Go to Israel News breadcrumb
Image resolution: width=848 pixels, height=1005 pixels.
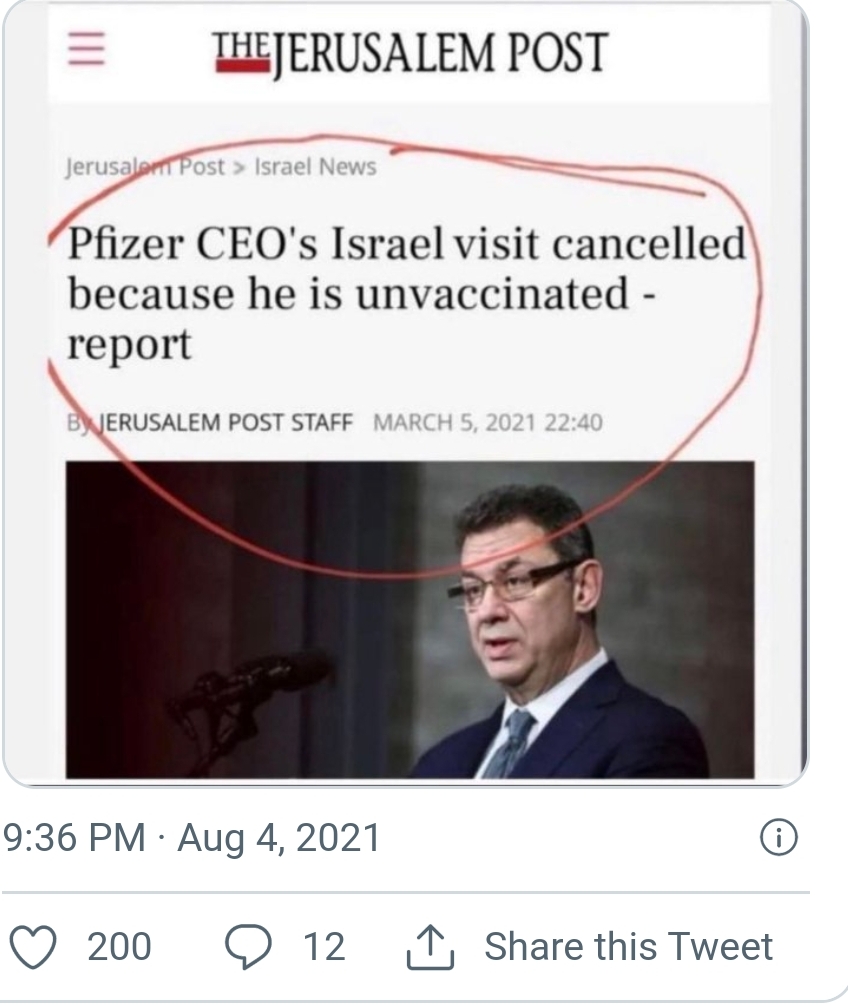(x=315, y=167)
